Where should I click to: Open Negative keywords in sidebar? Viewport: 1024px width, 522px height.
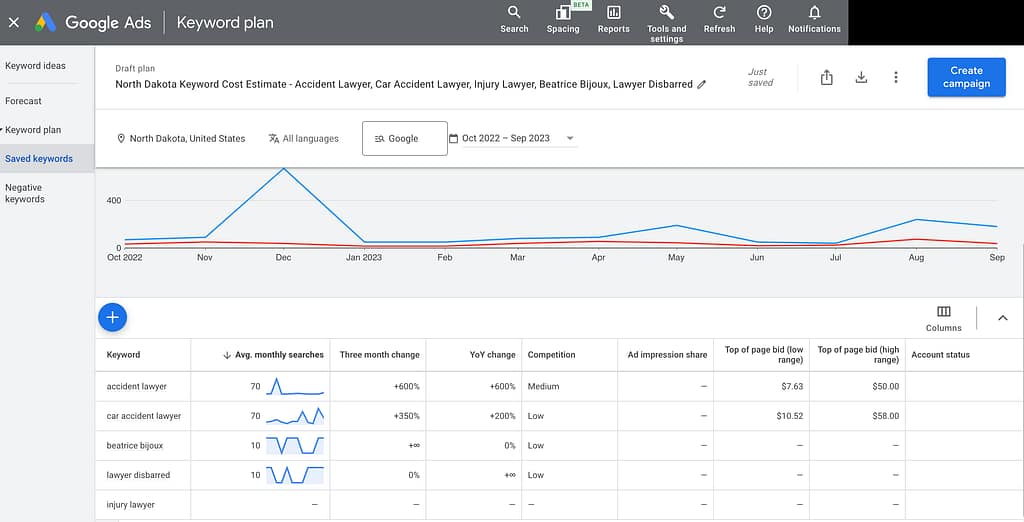tap(24, 193)
